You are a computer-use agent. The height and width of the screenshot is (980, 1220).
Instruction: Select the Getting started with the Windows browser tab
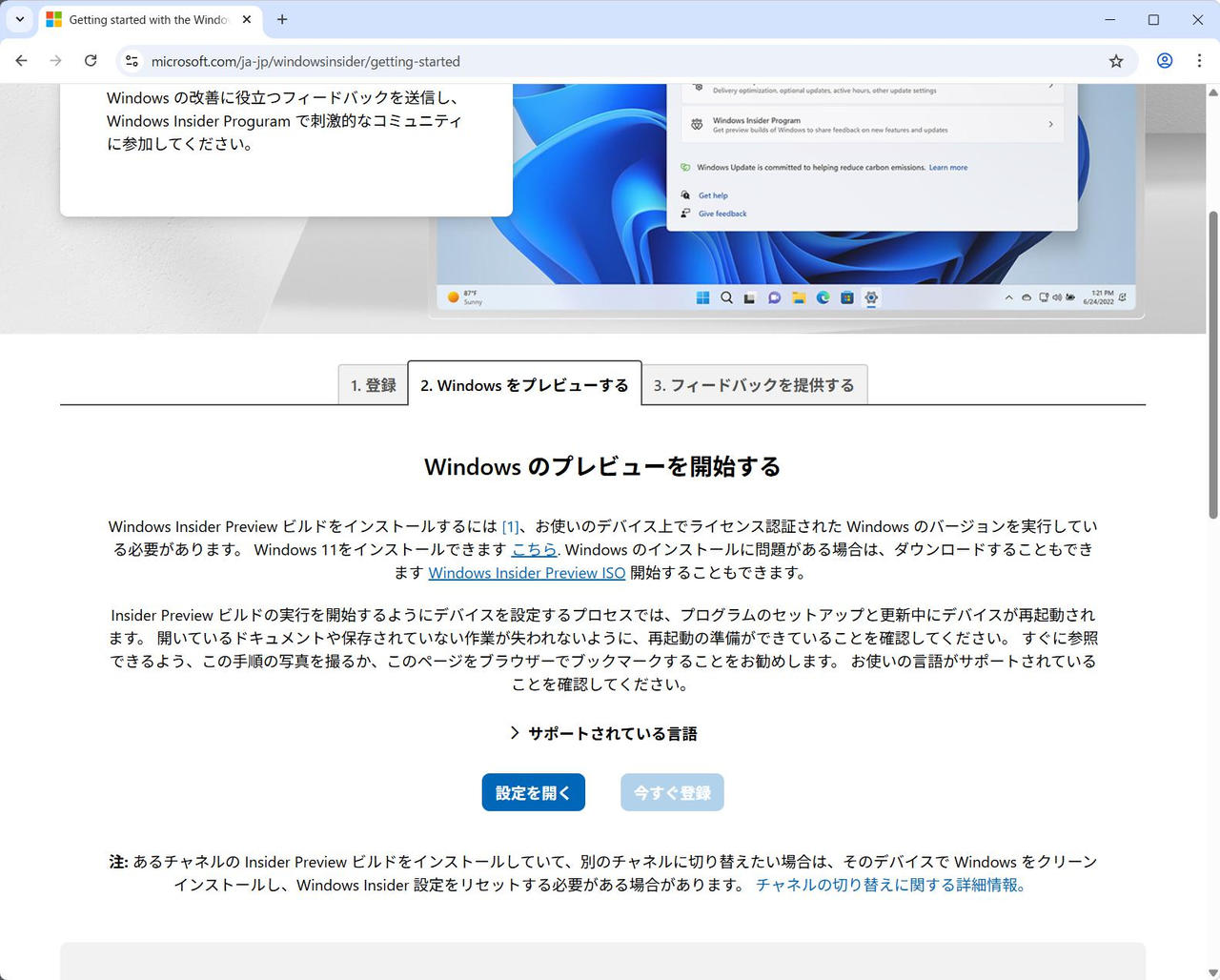point(151,20)
